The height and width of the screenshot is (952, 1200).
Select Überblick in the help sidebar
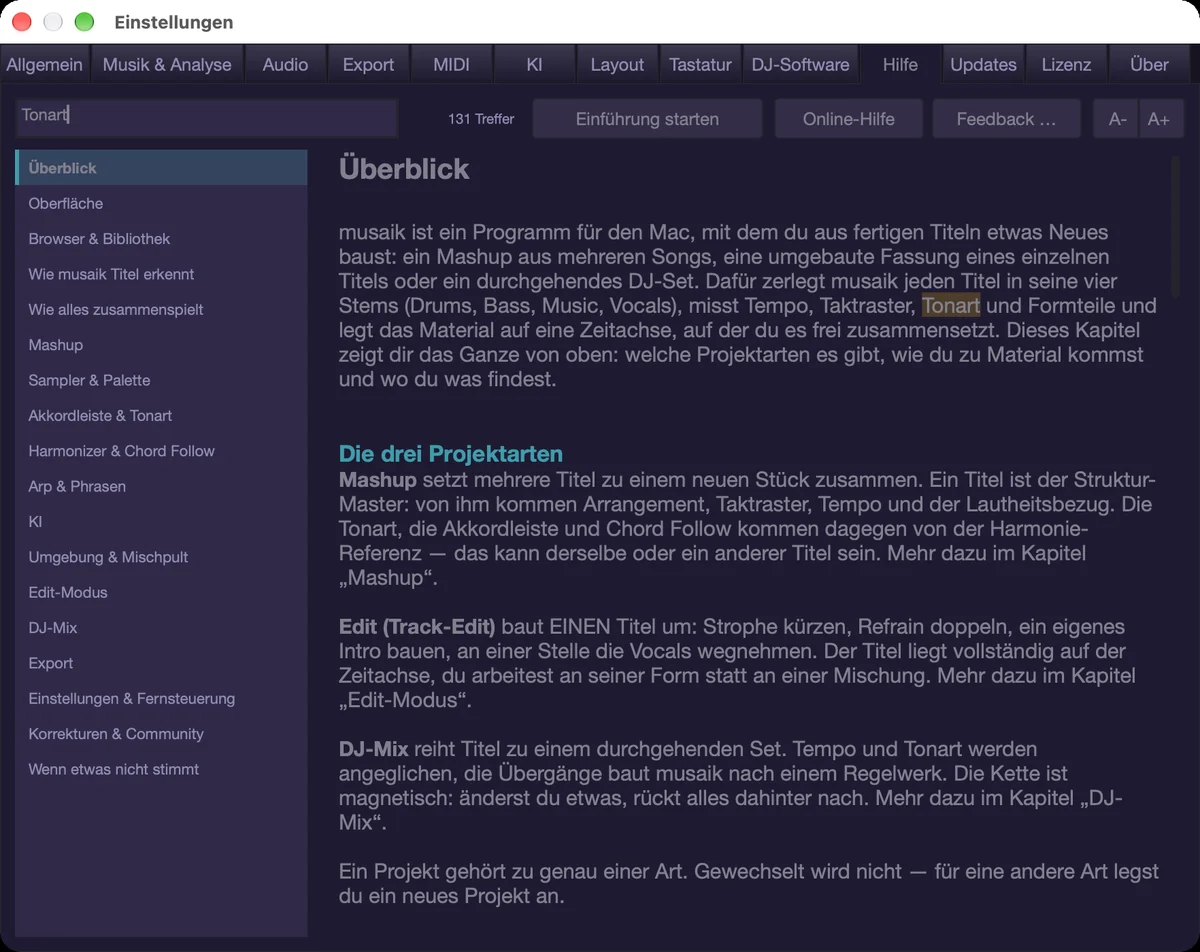point(162,168)
